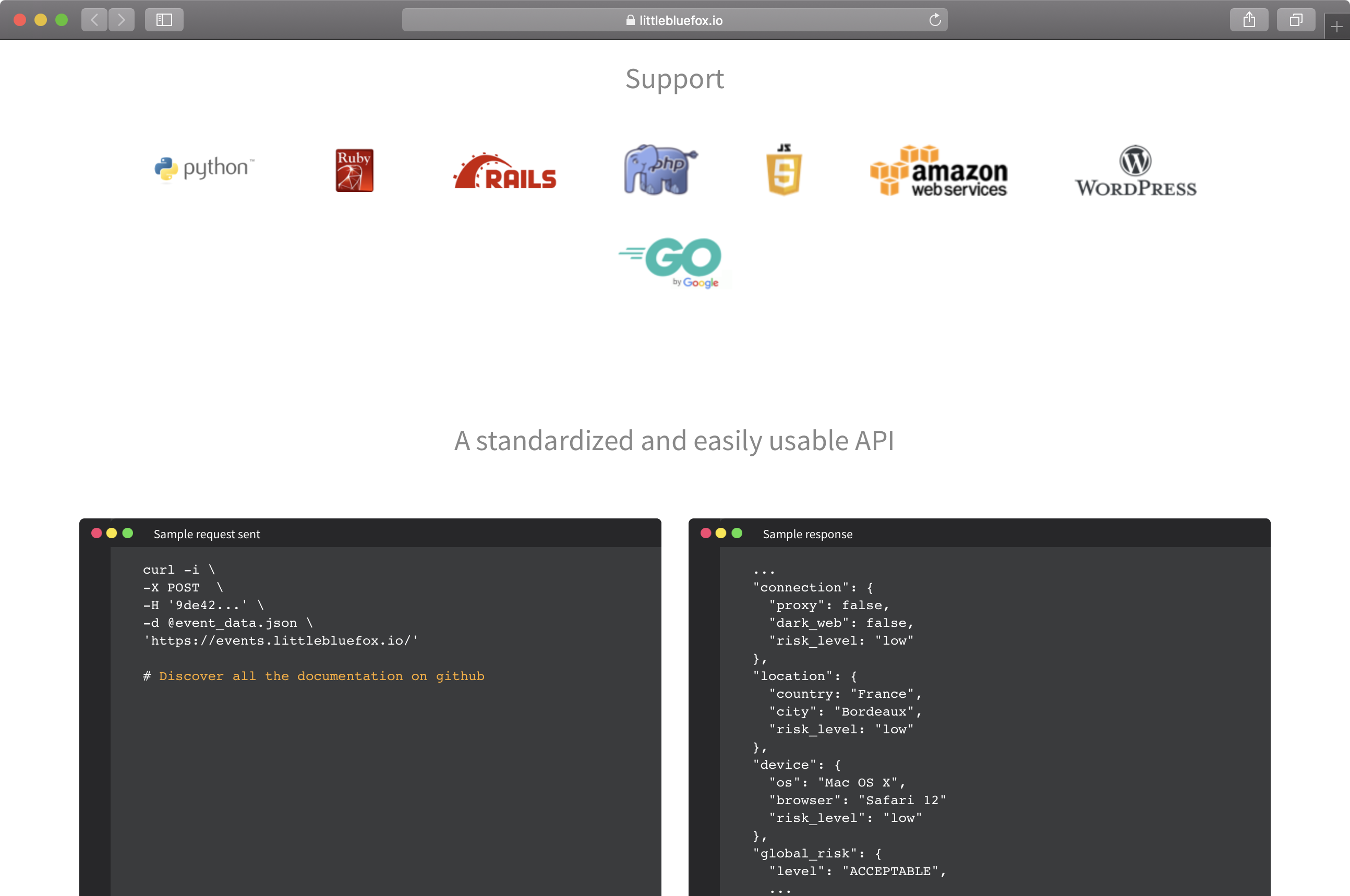
Task: Click the Sample request sent title
Action: click(207, 534)
